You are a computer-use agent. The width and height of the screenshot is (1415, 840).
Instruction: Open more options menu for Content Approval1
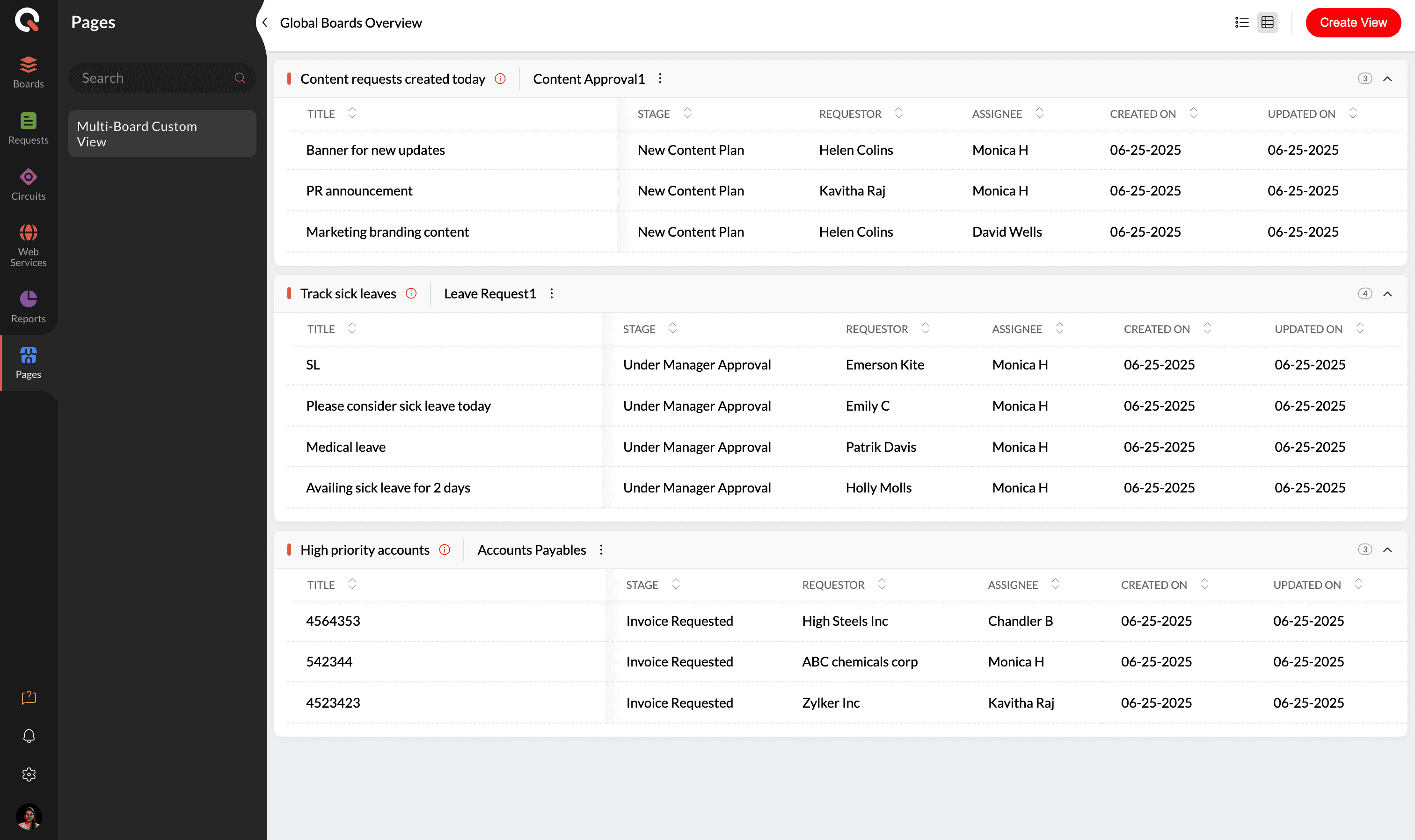pyautogui.click(x=660, y=79)
